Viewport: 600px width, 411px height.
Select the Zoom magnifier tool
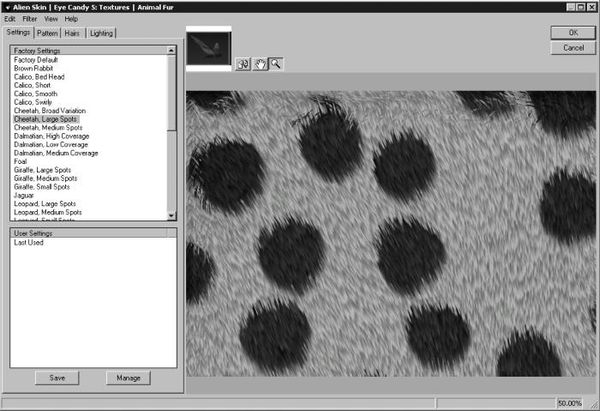point(275,64)
